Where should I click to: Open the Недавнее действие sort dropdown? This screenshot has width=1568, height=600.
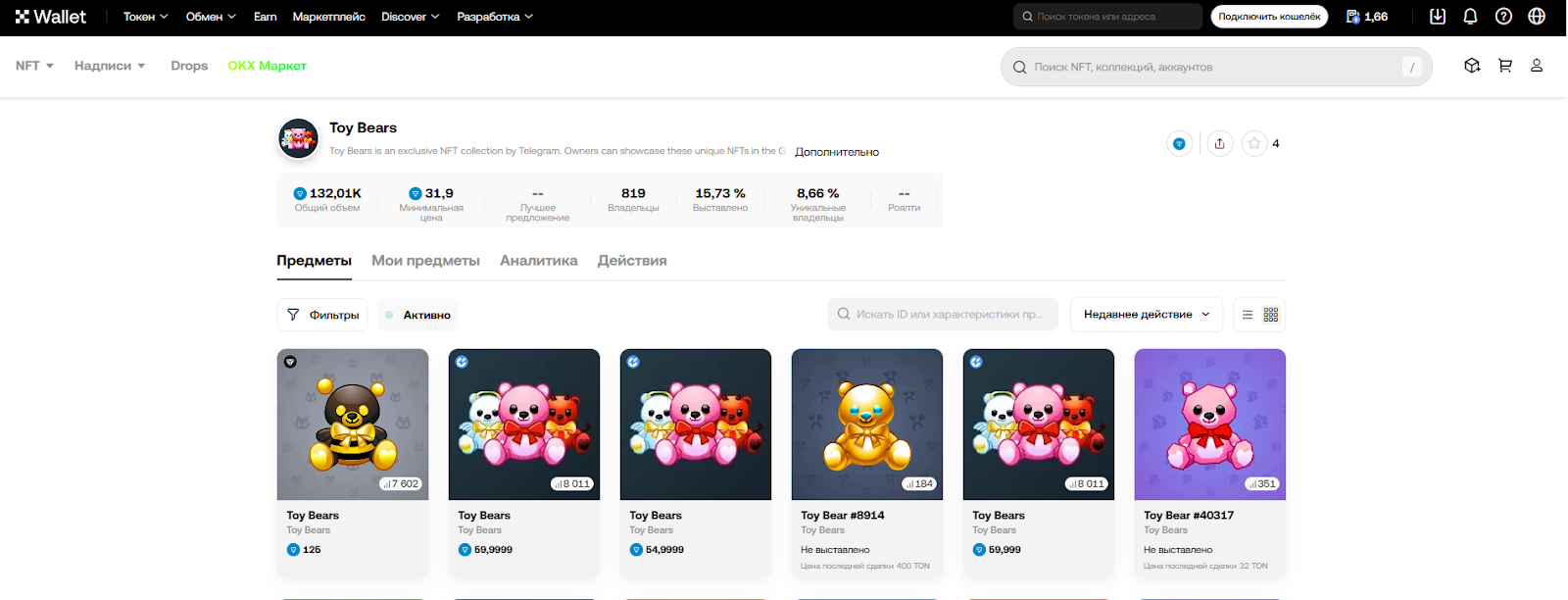(x=1147, y=315)
